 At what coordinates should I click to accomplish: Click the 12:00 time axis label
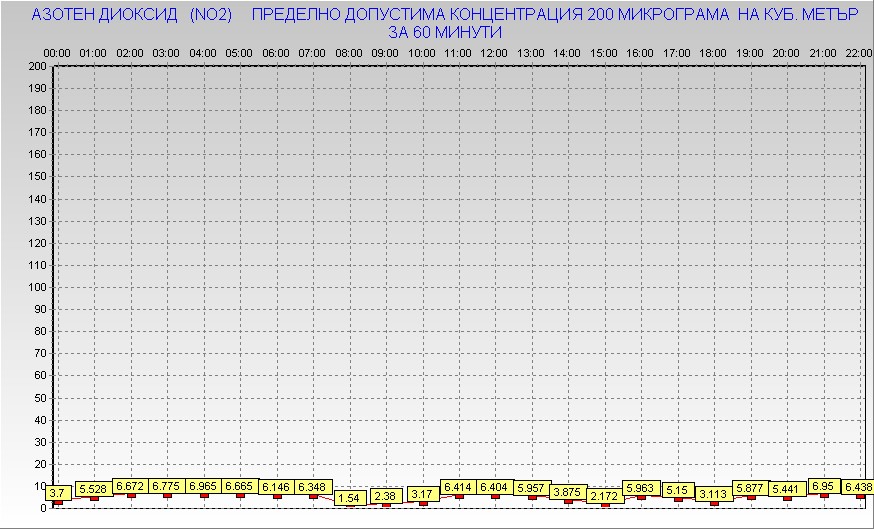point(494,53)
